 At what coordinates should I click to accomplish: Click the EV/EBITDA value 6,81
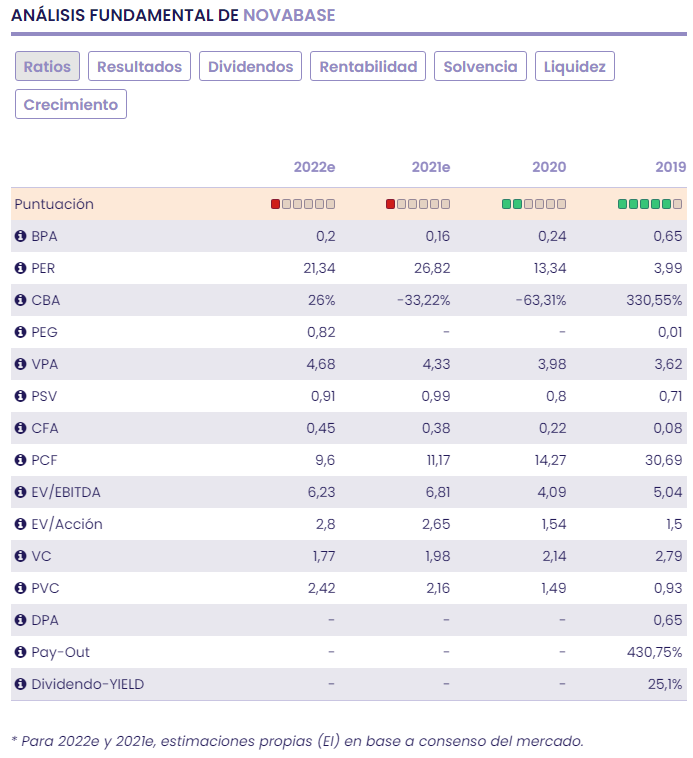[x=438, y=492]
